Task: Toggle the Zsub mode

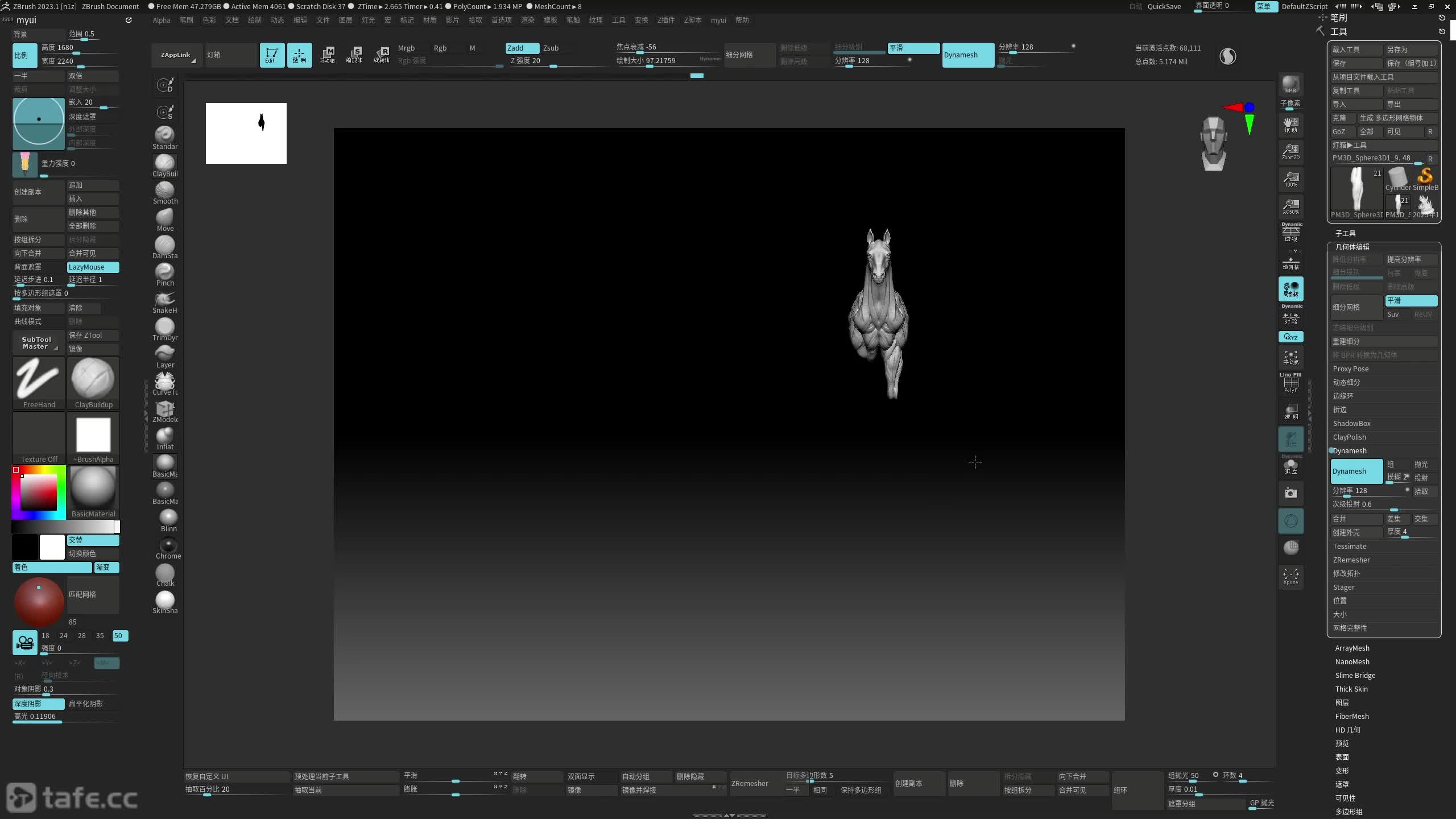Action: 551,48
